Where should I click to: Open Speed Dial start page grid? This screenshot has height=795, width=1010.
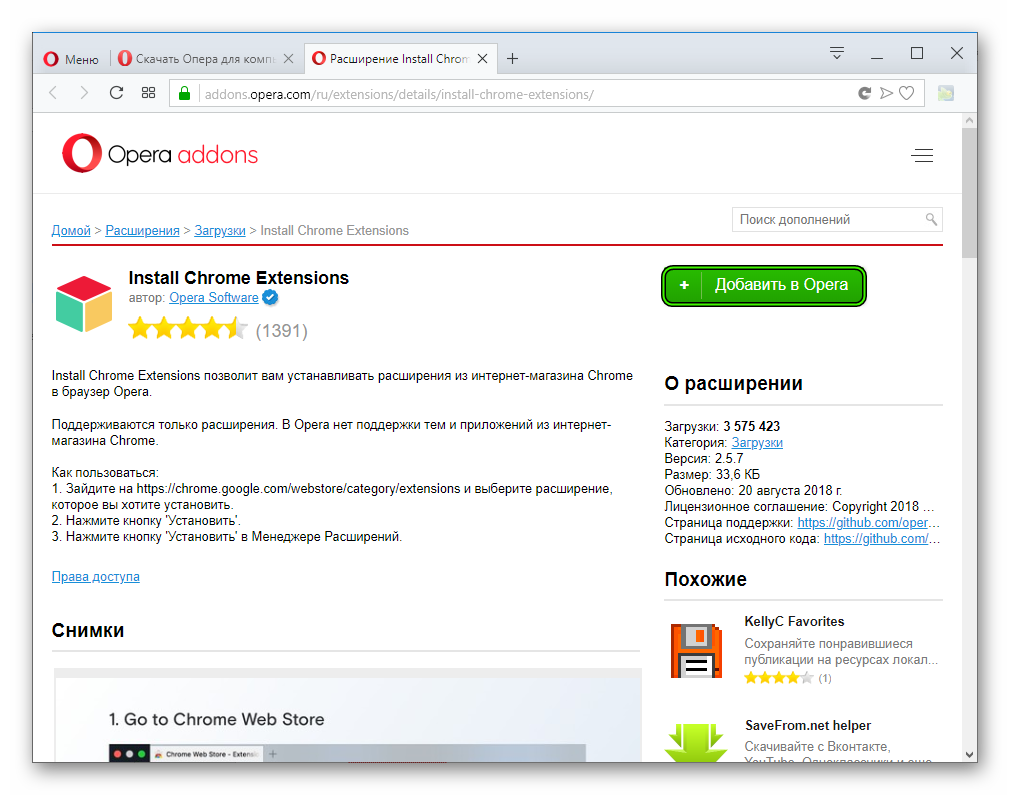tap(148, 93)
